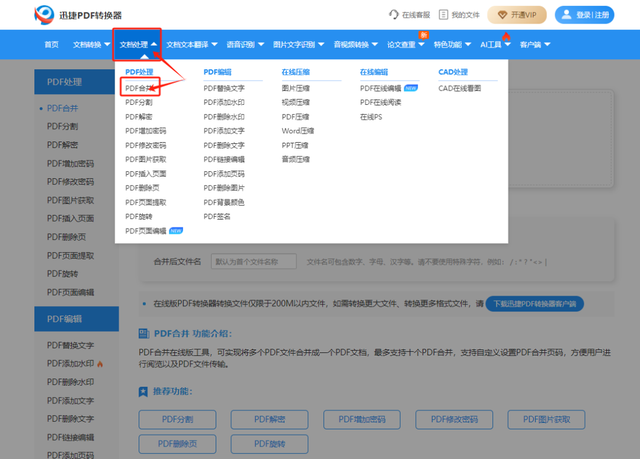Image resolution: width=640 pixels, height=459 pixels.
Task: Click the PDF处理 sidebar section header
Action: (x=75, y=82)
